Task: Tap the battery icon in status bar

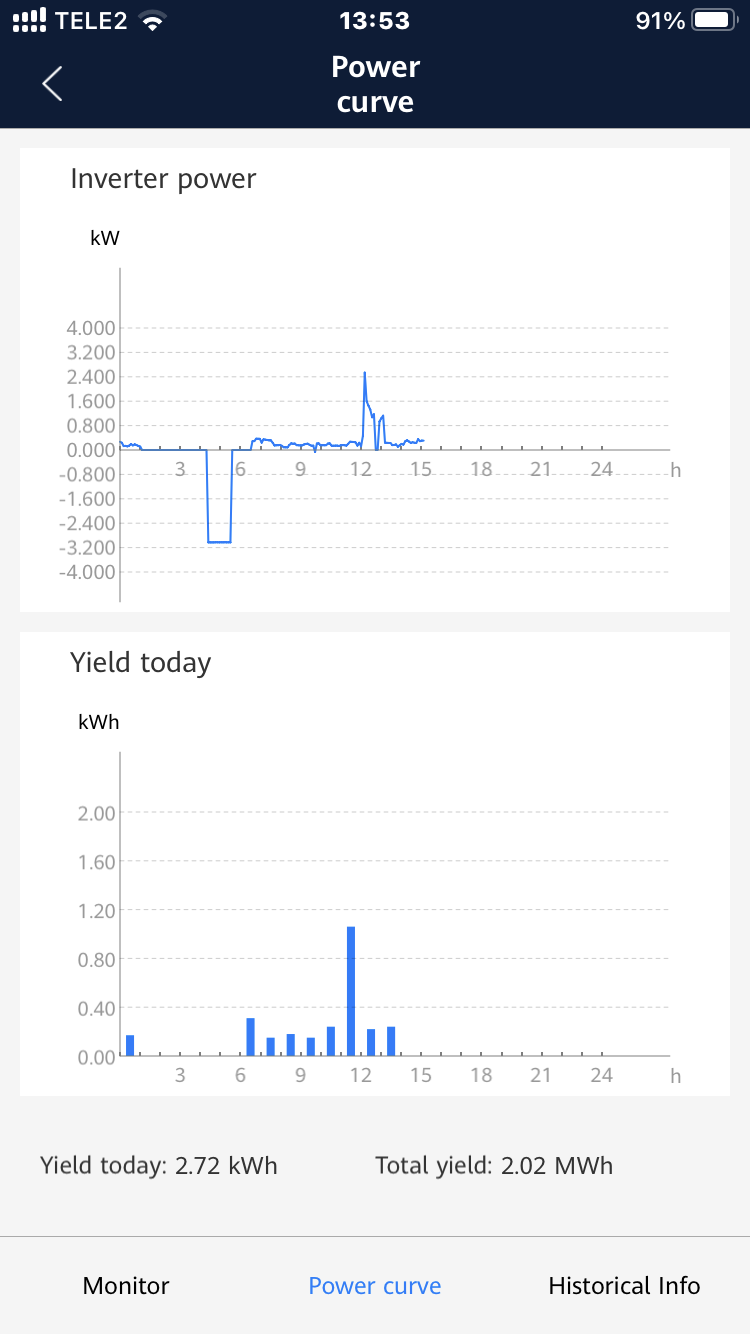Action: click(715, 21)
